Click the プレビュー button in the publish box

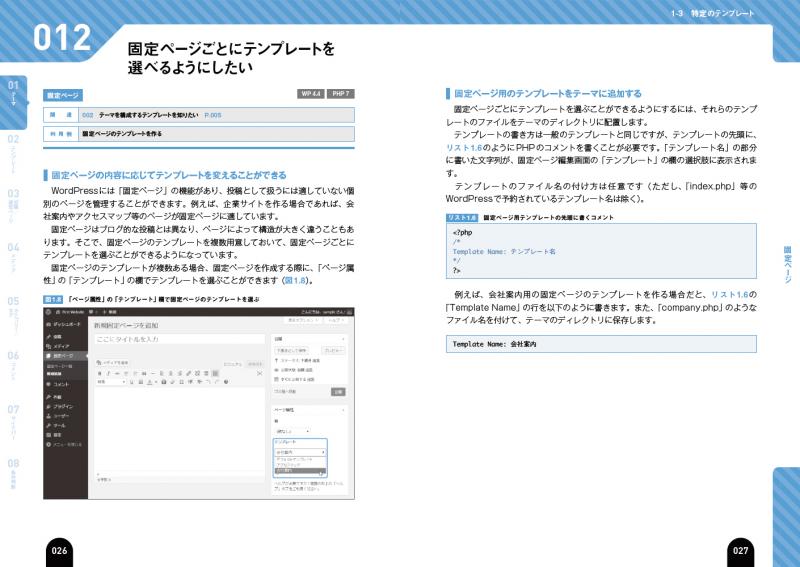click(333, 350)
